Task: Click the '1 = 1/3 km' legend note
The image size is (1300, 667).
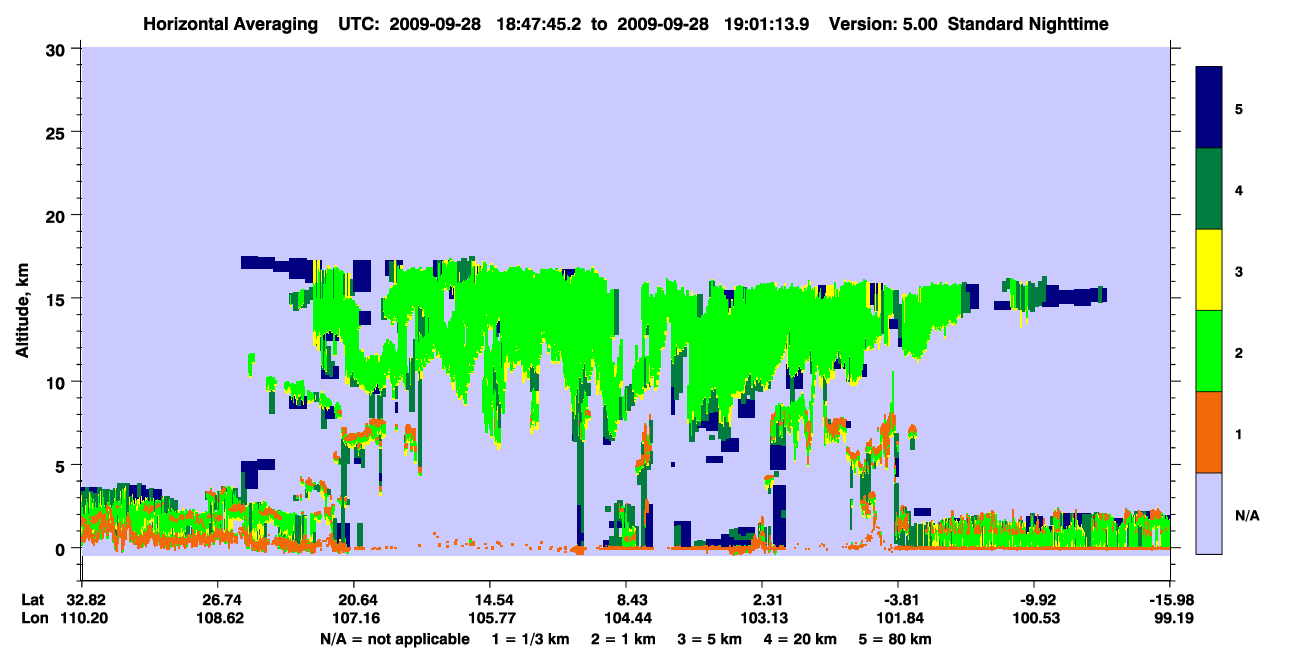Action: coord(529,639)
